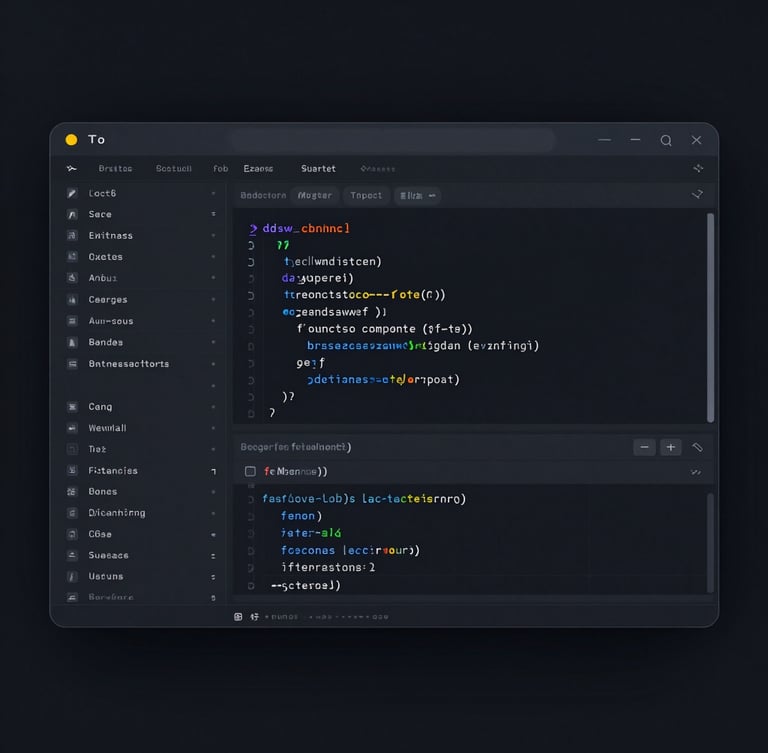Expand the C6ae row arrow

pyautogui.click(x=213, y=534)
